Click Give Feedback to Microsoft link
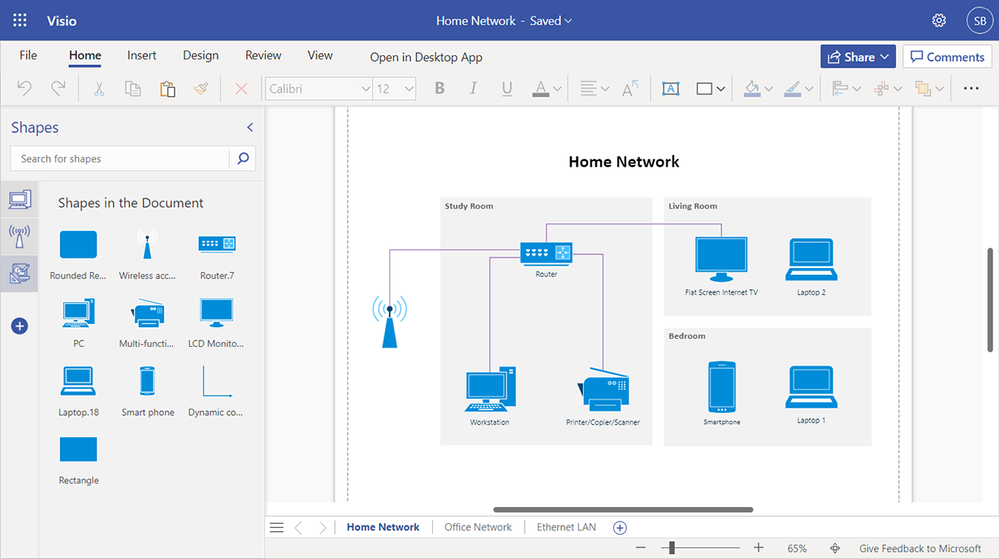This screenshot has width=999, height=559. [x=920, y=548]
